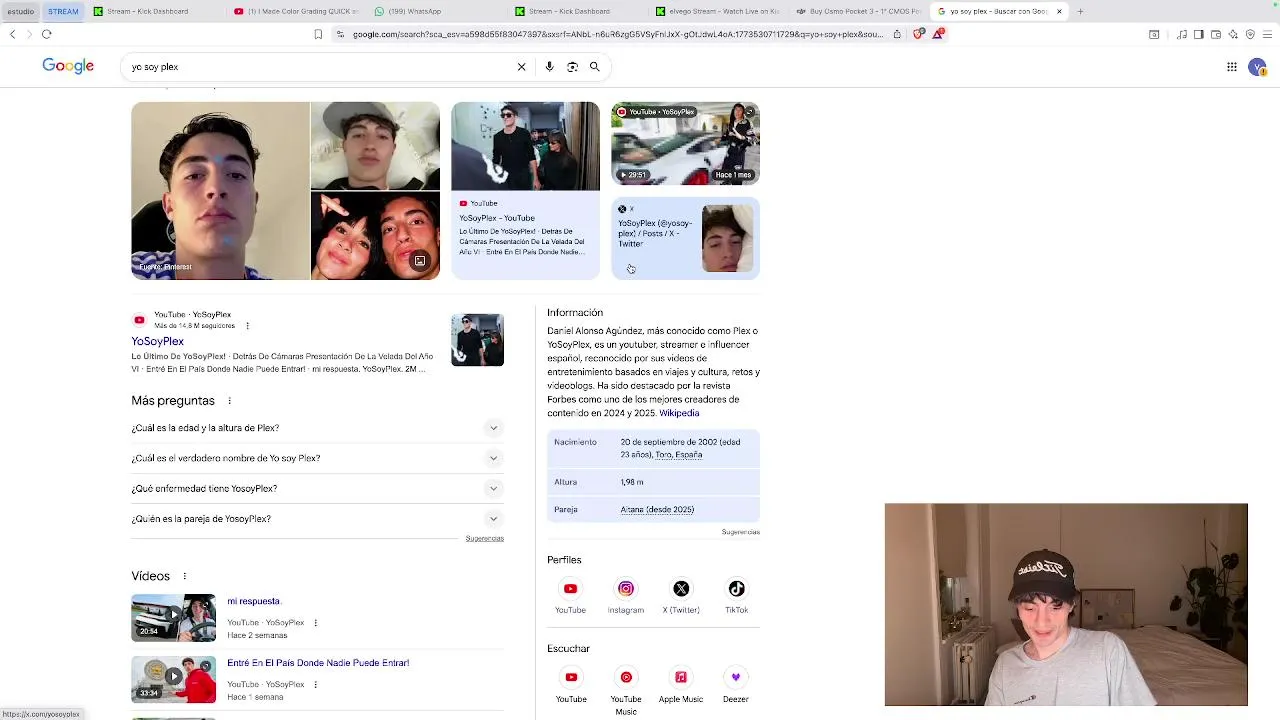
Task: Open Brave VPN shield icon
Action: [1250, 34]
